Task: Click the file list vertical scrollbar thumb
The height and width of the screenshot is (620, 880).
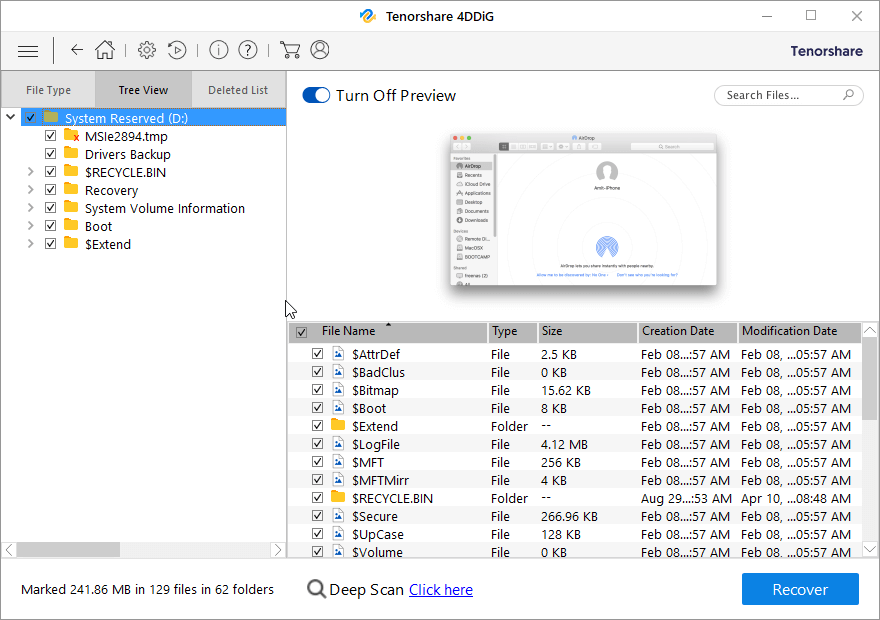Action: pos(869,379)
